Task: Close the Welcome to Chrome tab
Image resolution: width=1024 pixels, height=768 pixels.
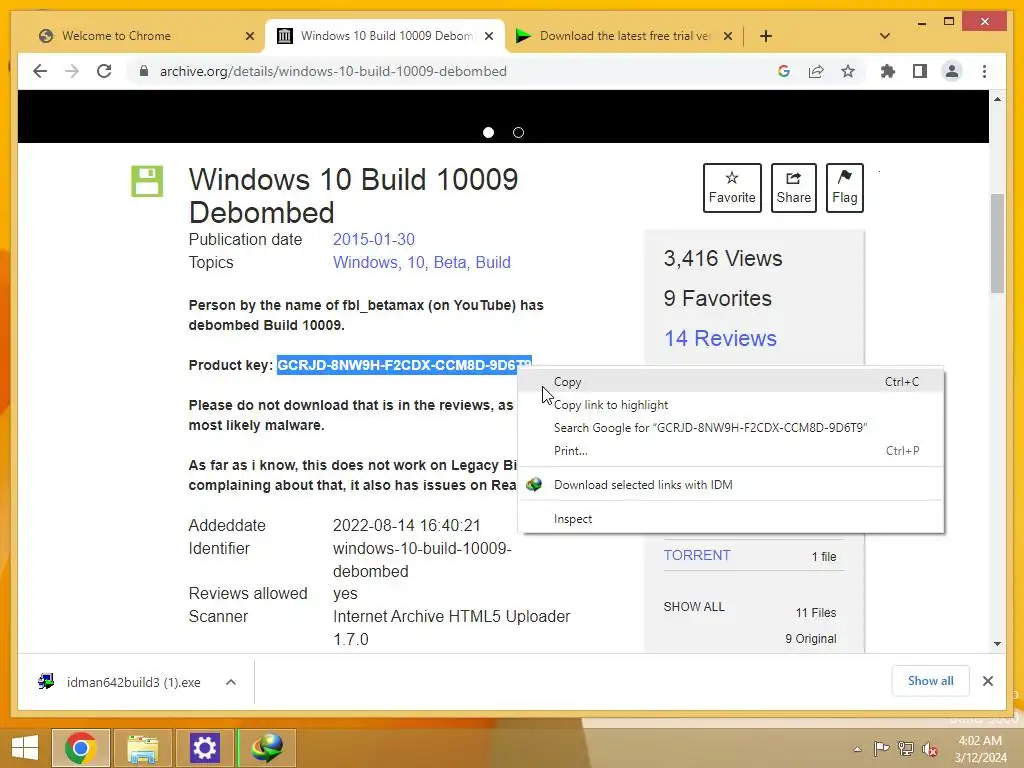Action: (249, 36)
